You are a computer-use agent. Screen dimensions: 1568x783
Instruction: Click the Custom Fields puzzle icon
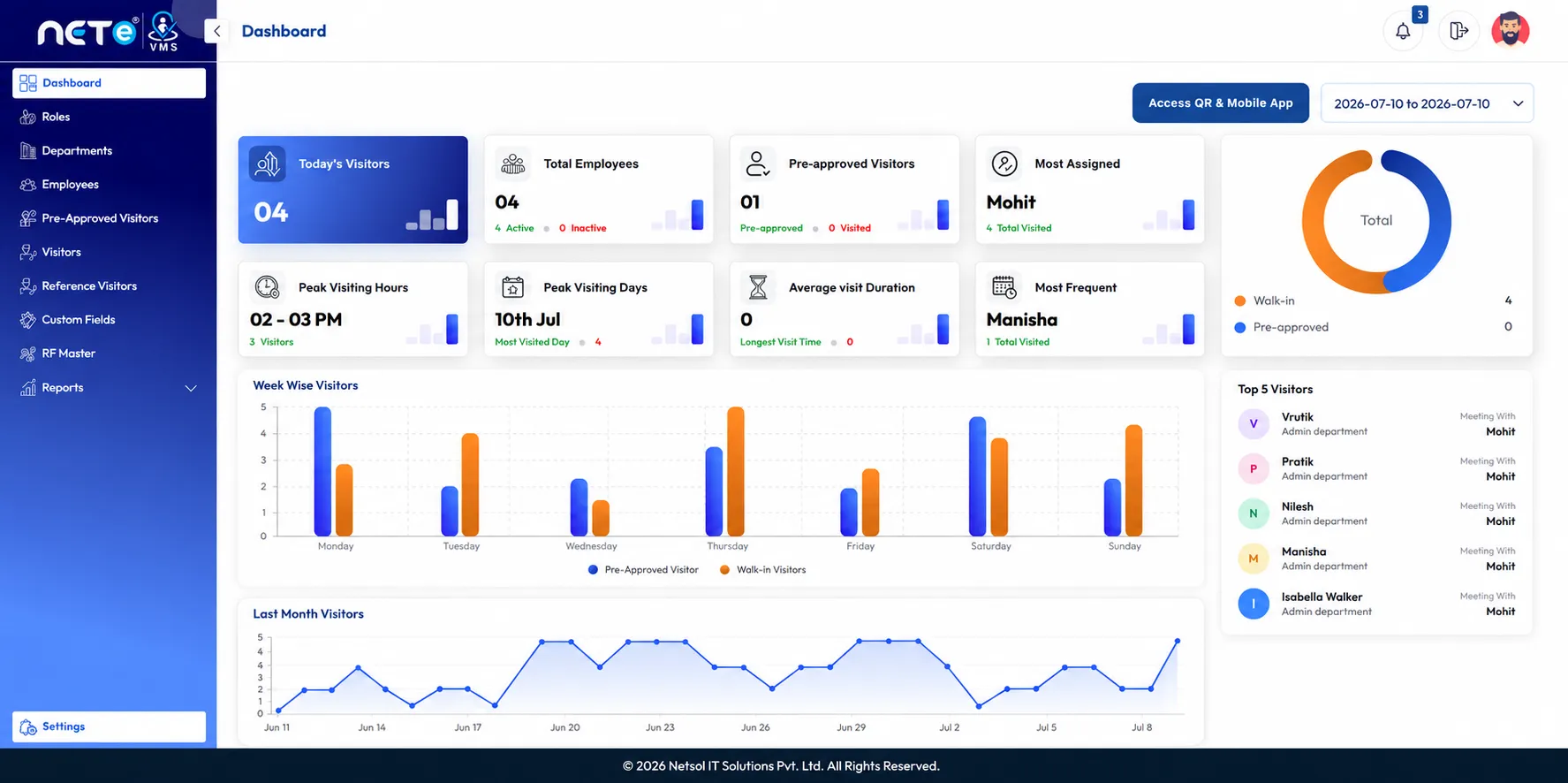(28, 320)
